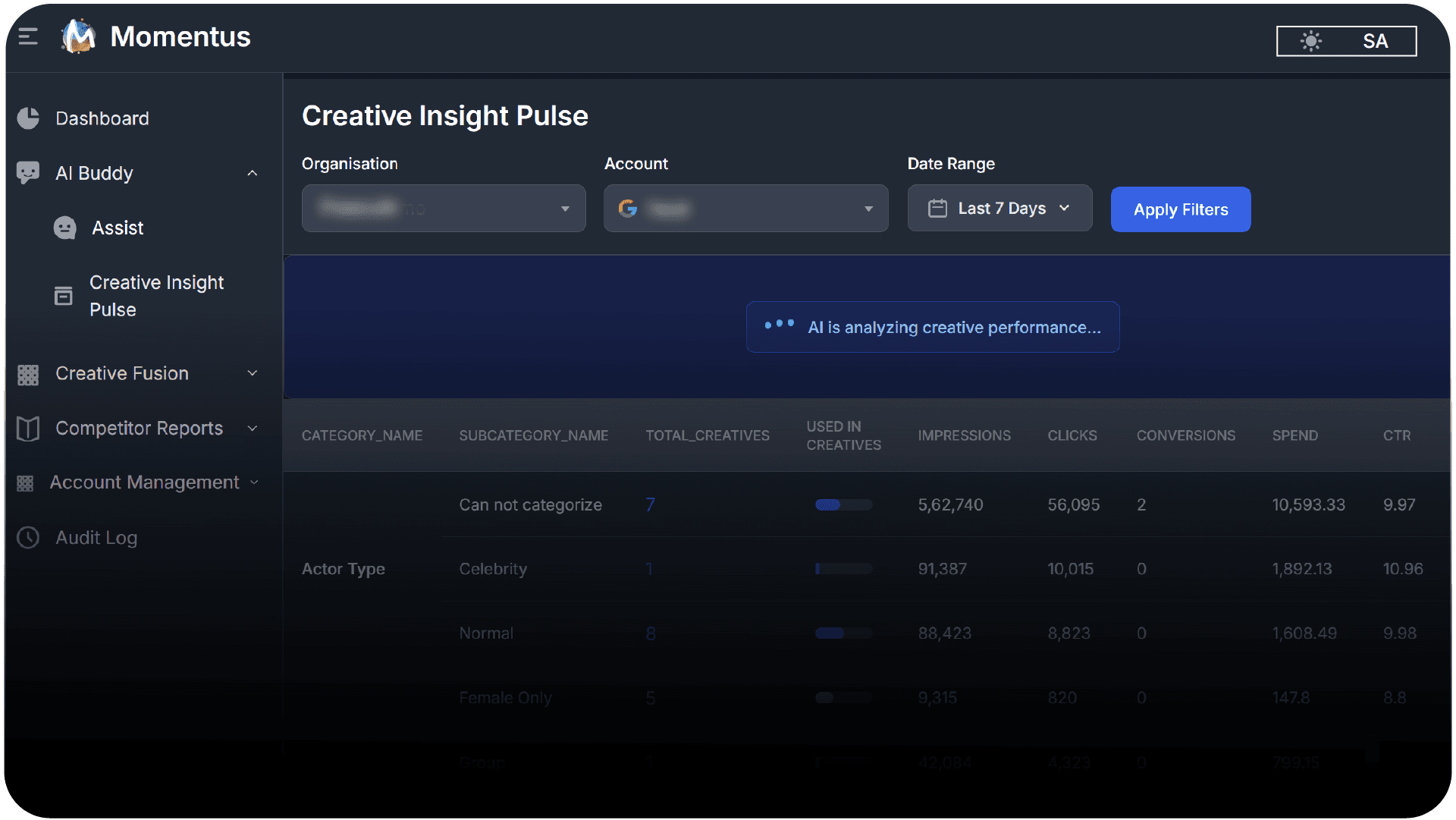Click the Momentus logo icon
Image resolution: width=1456 pixels, height=820 pixels.
[x=78, y=36]
